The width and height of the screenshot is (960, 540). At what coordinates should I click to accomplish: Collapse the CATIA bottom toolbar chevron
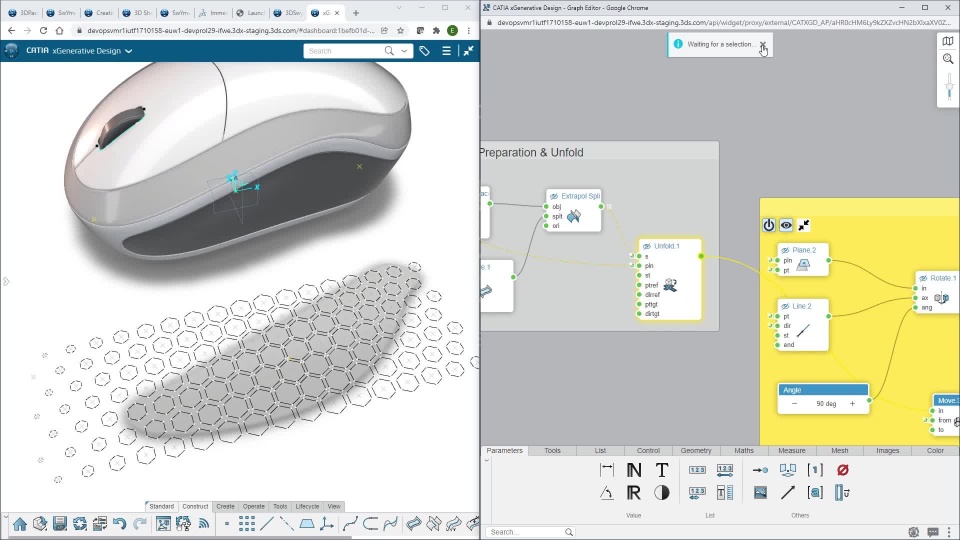6,516
